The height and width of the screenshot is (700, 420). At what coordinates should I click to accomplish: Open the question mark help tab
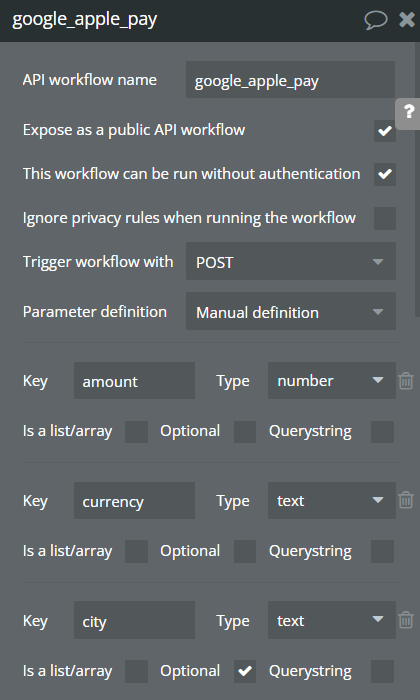click(x=408, y=113)
